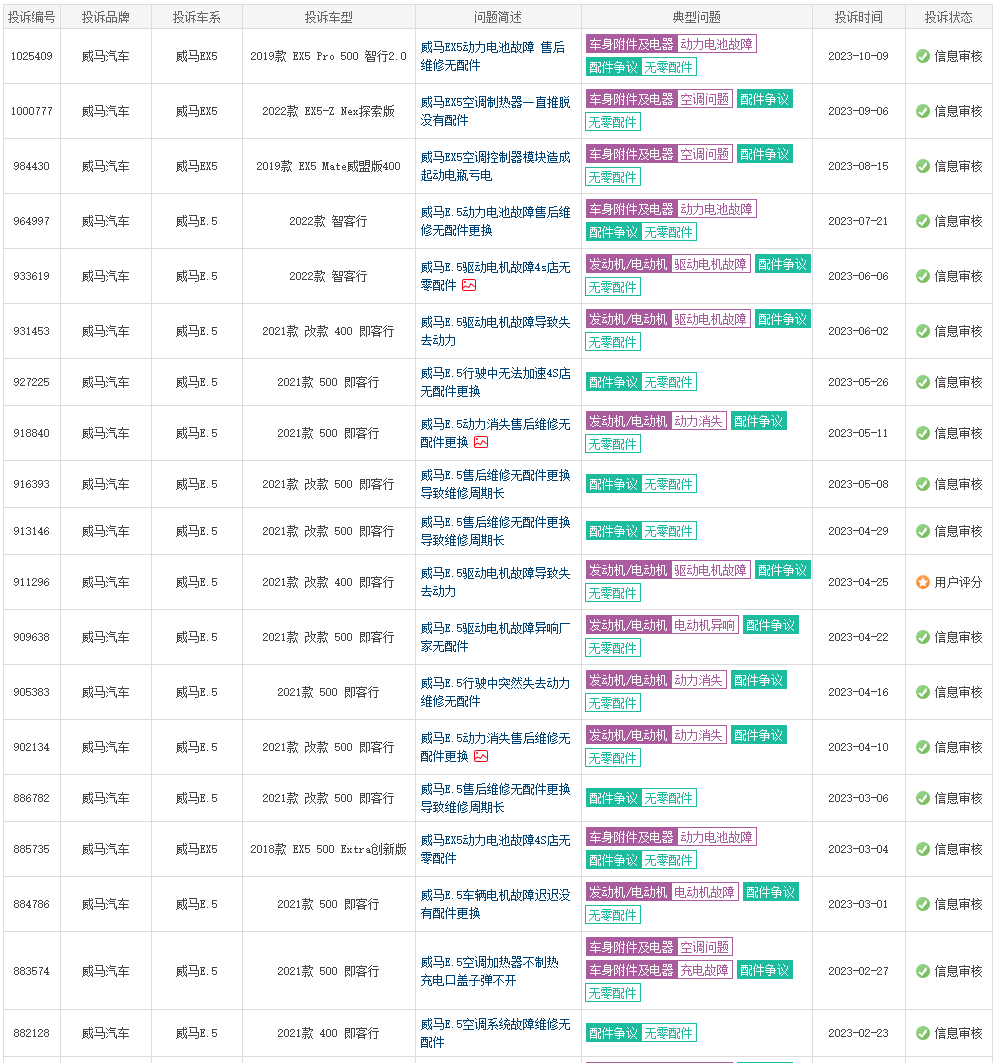Click the 投诉编号 column header
This screenshot has height=1063, width=993.
click(31, 17)
